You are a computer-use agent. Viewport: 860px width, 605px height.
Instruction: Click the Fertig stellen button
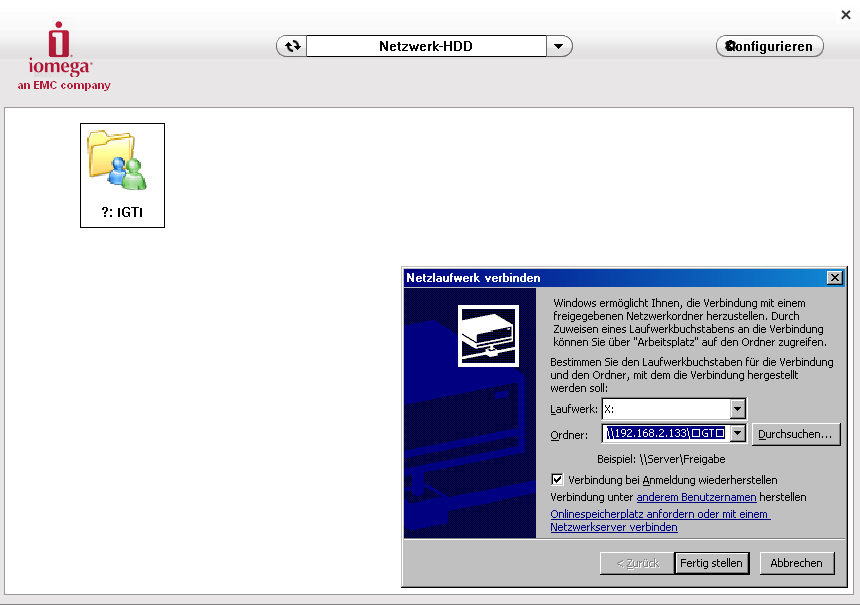[x=711, y=563]
